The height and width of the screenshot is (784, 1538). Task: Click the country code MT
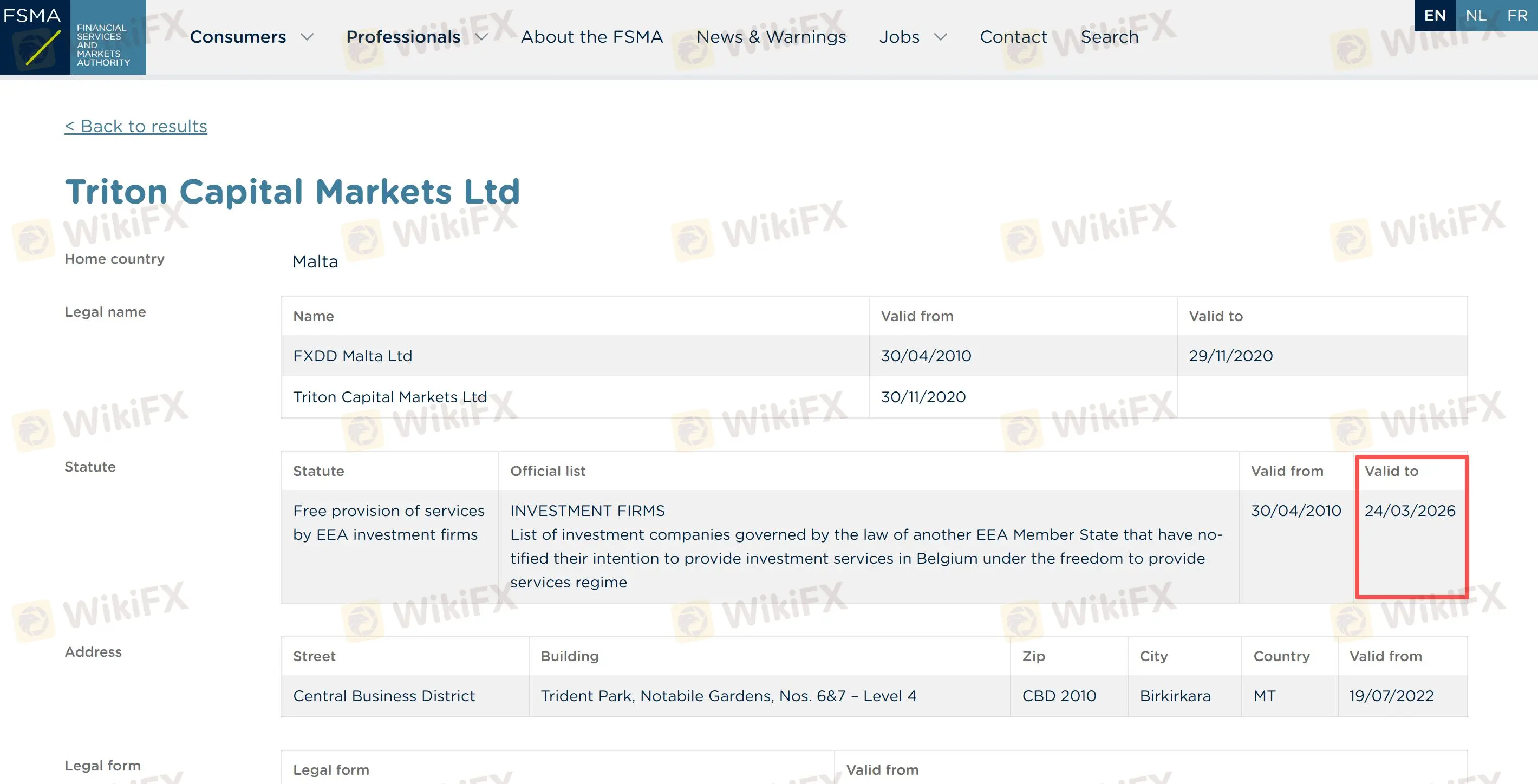1265,696
